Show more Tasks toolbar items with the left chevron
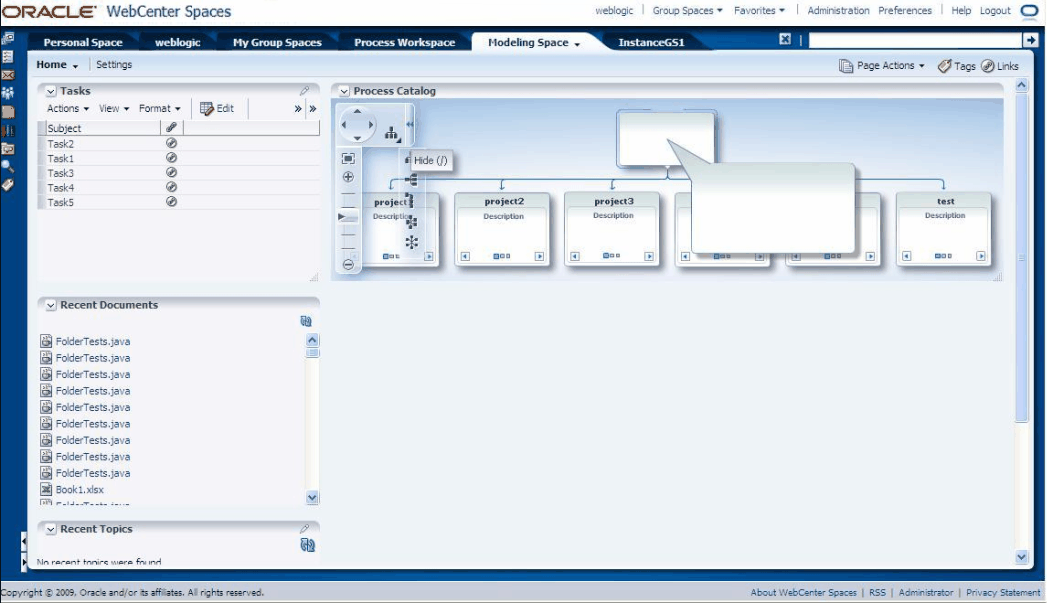 click(x=298, y=108)
